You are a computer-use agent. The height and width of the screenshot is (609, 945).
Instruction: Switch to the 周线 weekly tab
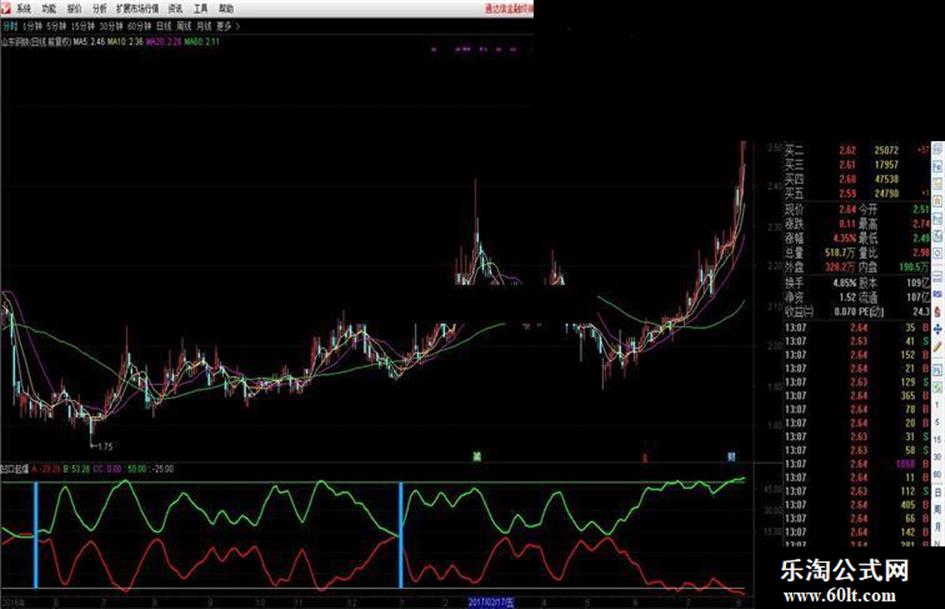pos(184,27)
